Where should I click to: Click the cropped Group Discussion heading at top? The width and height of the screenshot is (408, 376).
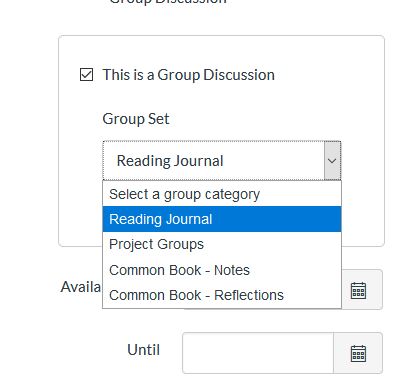tap(168, 2)
